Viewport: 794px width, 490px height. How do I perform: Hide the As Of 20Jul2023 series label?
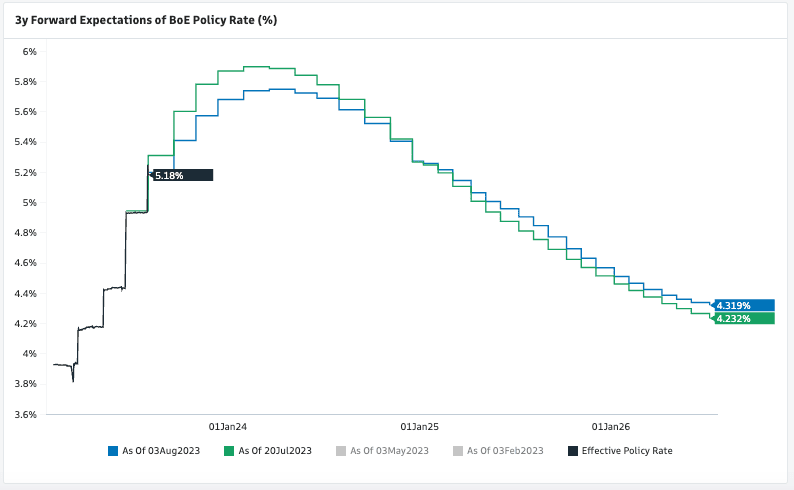coord(275,451)
